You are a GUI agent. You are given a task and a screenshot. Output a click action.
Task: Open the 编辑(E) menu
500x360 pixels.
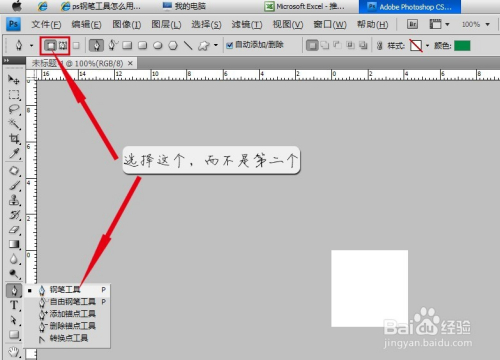pos(86,24)
